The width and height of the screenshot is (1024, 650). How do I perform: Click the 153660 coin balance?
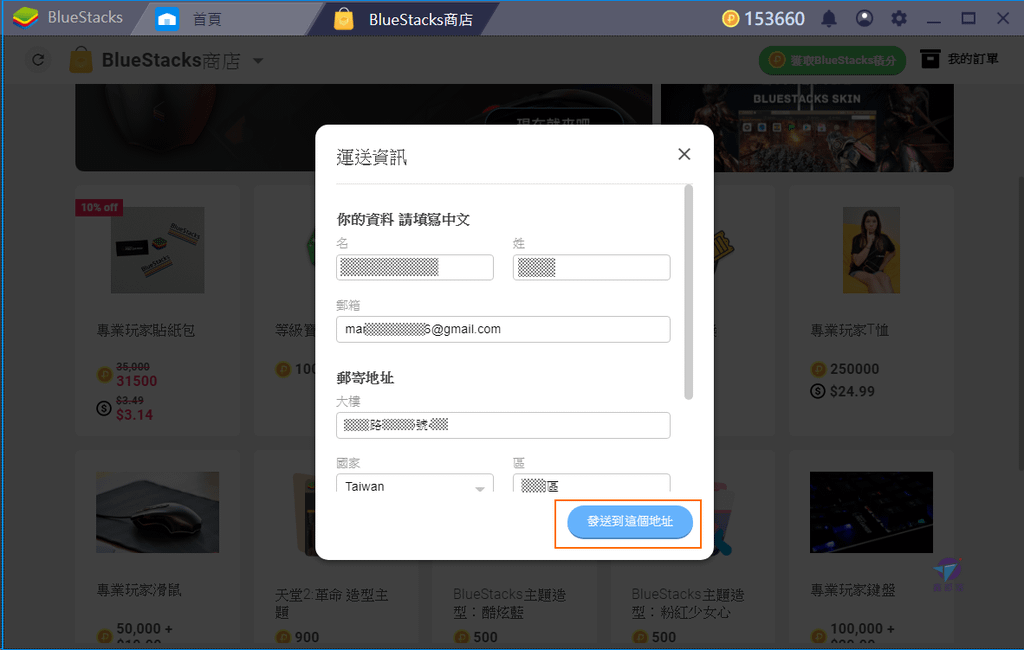(774, 19)
